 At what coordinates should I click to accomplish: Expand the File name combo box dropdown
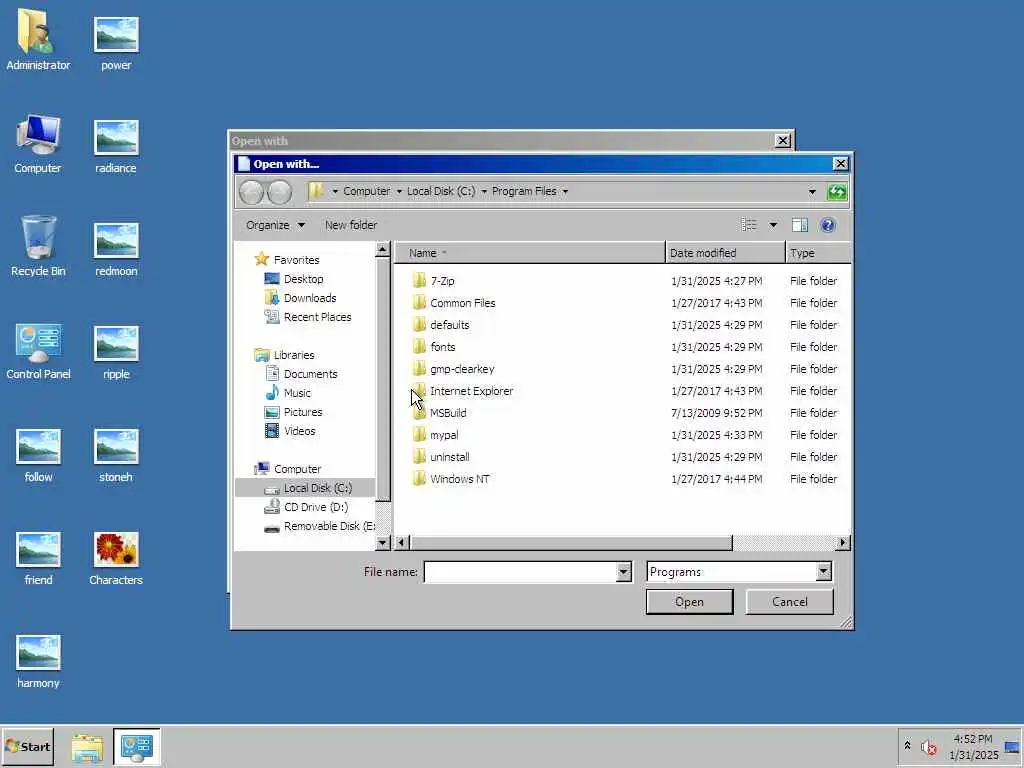[x=624, y=572]
